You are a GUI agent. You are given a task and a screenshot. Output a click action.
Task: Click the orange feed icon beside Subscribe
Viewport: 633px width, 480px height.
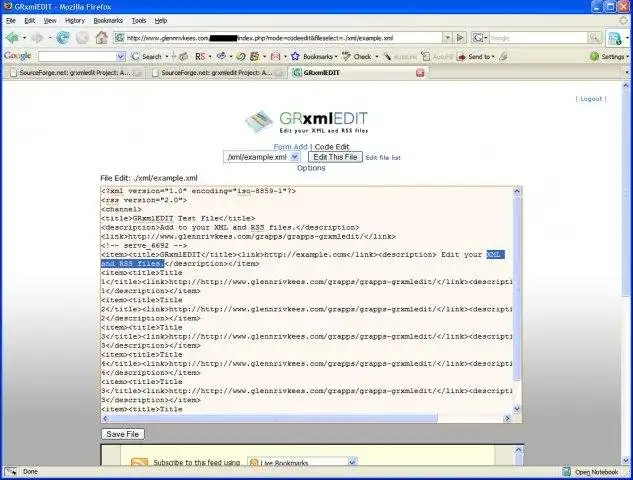point(139,463)
